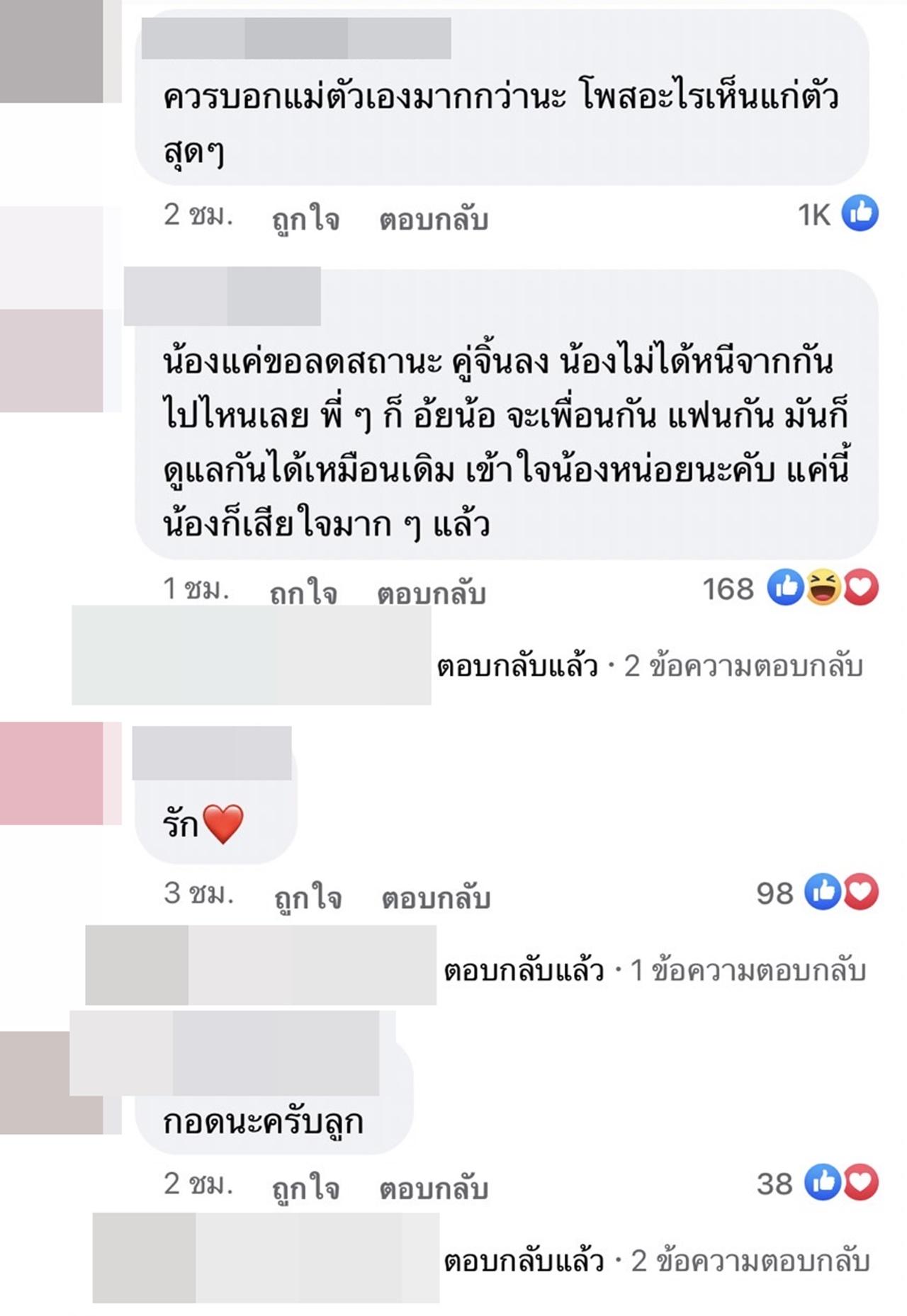Click ตอบกลับ under the กอดนะครับลูก comment
The height and width of the screenshot is (1316, 907).
434,1188
